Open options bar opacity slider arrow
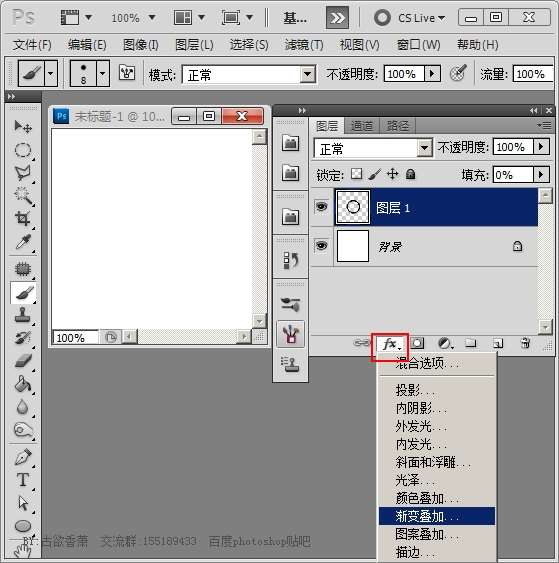This screenshot has width=559, height=563. pyautogui.click(x=432, y=74)
